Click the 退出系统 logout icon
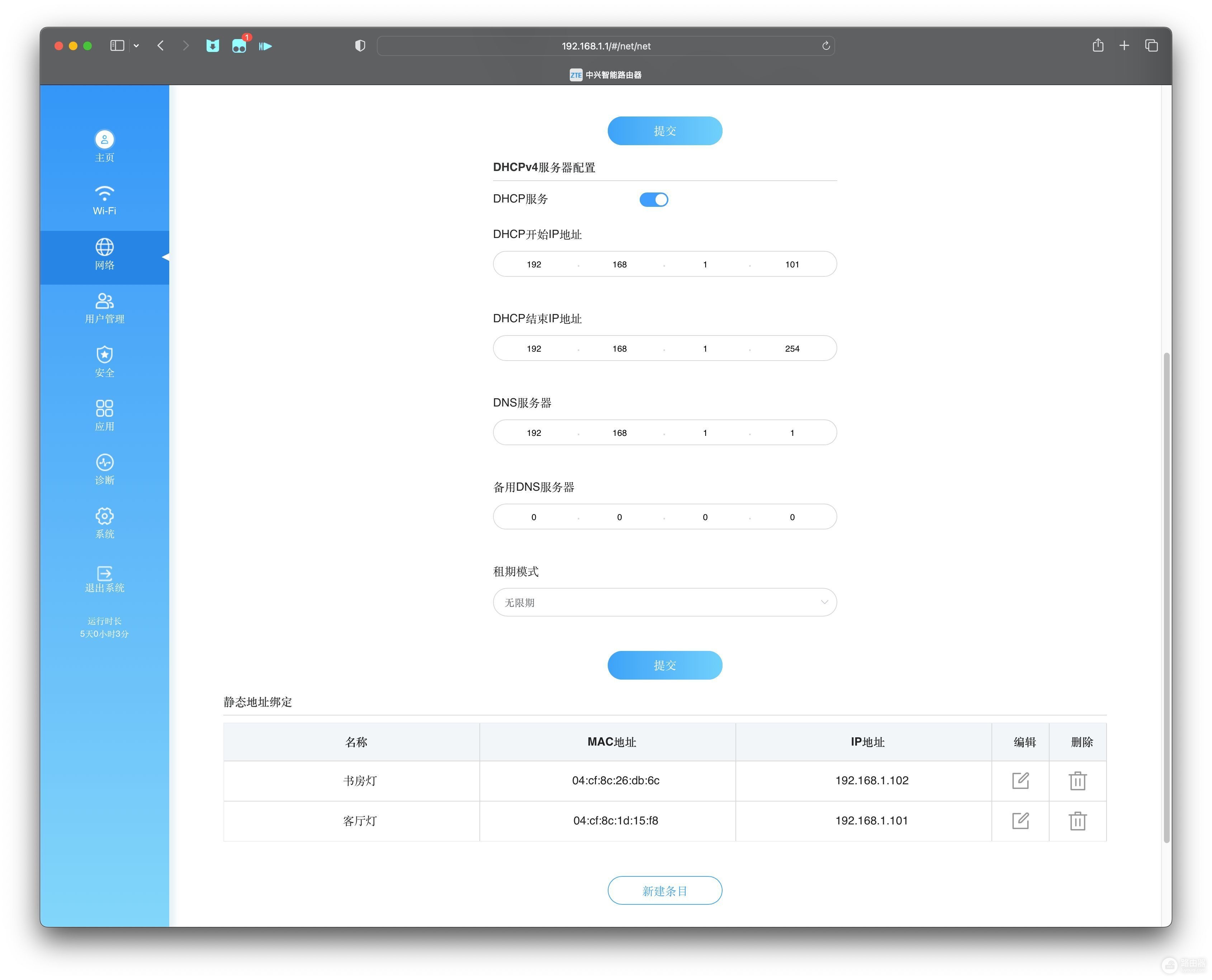Screen dimensions: 1212x980 tap(104, 574)
